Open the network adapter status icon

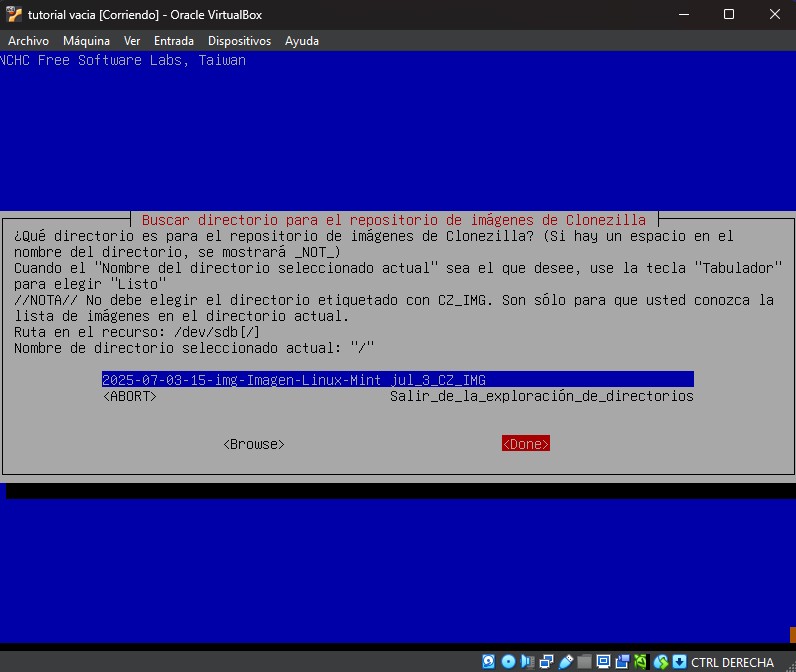[x=546, y=661]
